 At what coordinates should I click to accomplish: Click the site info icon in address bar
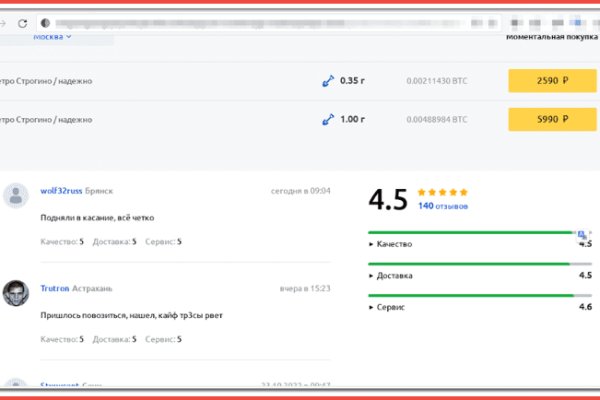[x=45, y=22]
